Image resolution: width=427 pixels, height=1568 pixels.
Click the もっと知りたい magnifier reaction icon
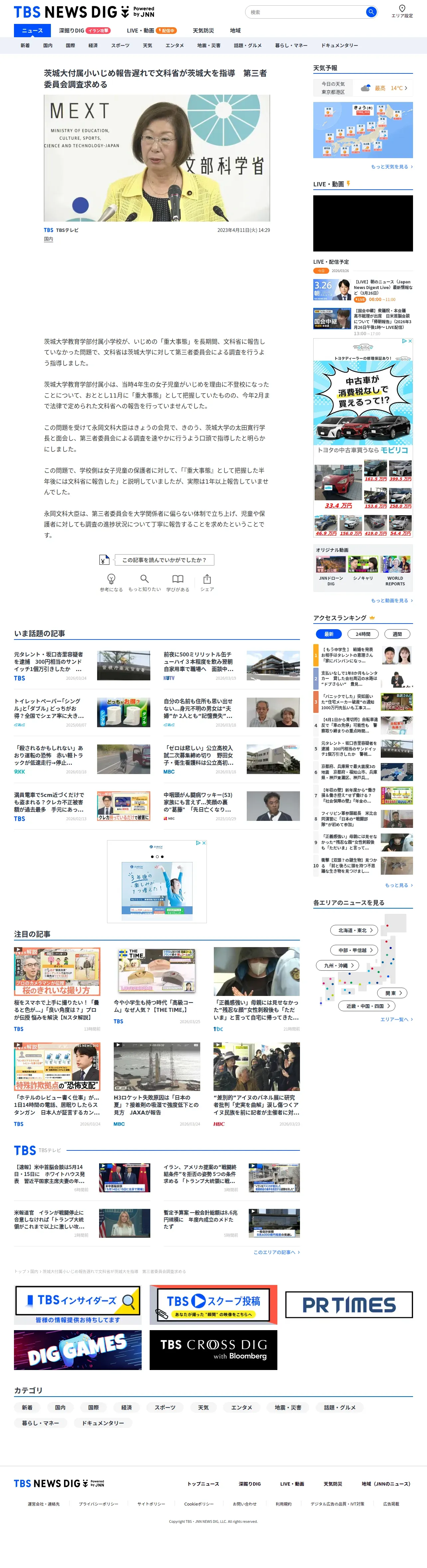[144, 578]
